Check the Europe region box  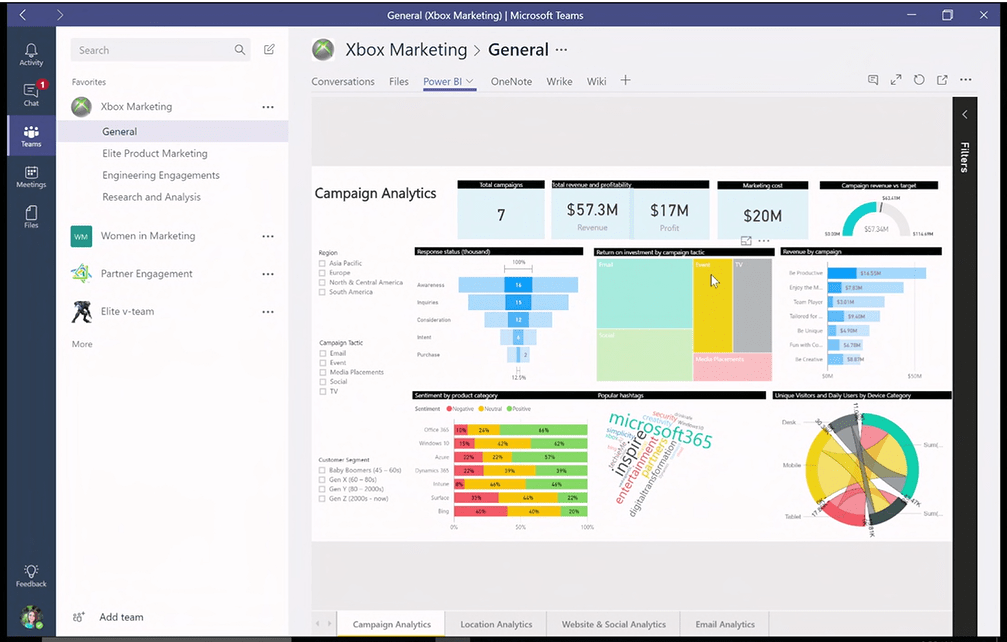[322, 273]
